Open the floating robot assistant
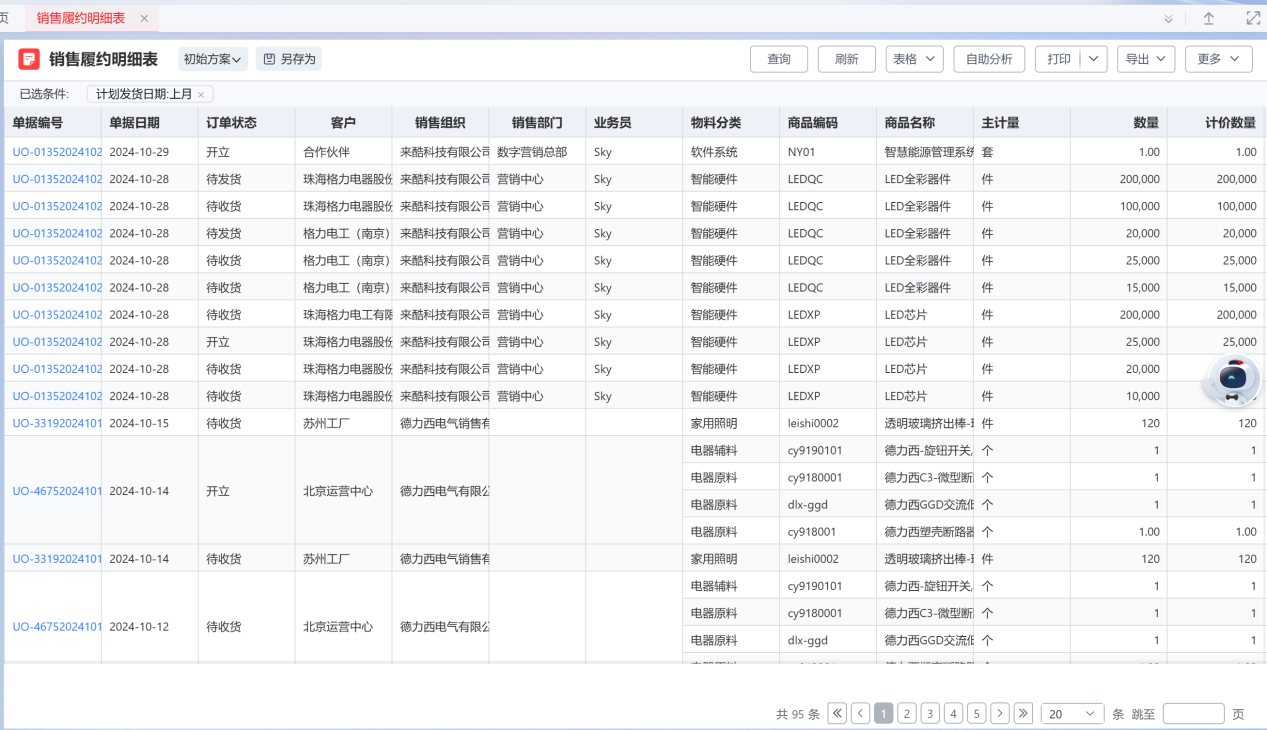This screenshot has width=1267, height=730. click(1234, 379)
